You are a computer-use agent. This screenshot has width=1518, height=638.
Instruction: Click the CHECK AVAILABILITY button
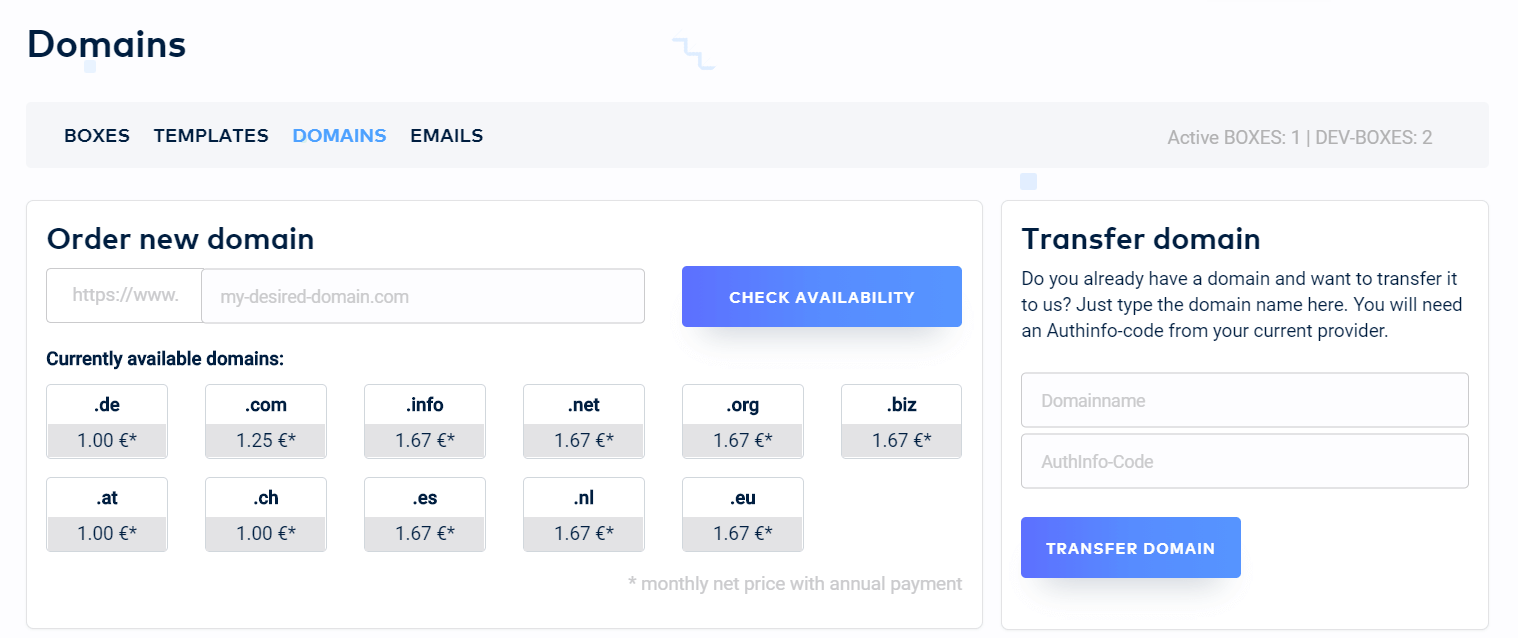pos(821,297)
